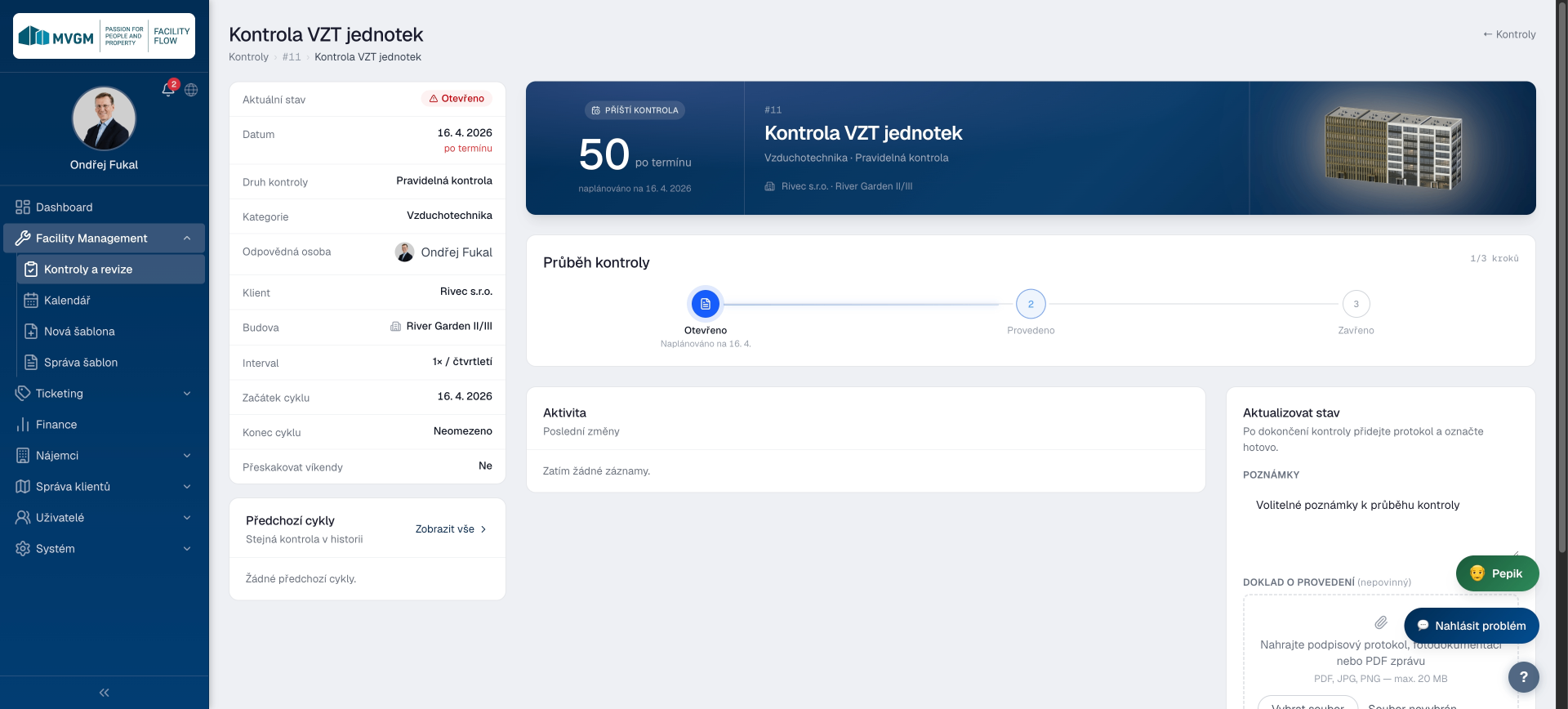Expand the Uživatelé chevron

coord(187,518)
